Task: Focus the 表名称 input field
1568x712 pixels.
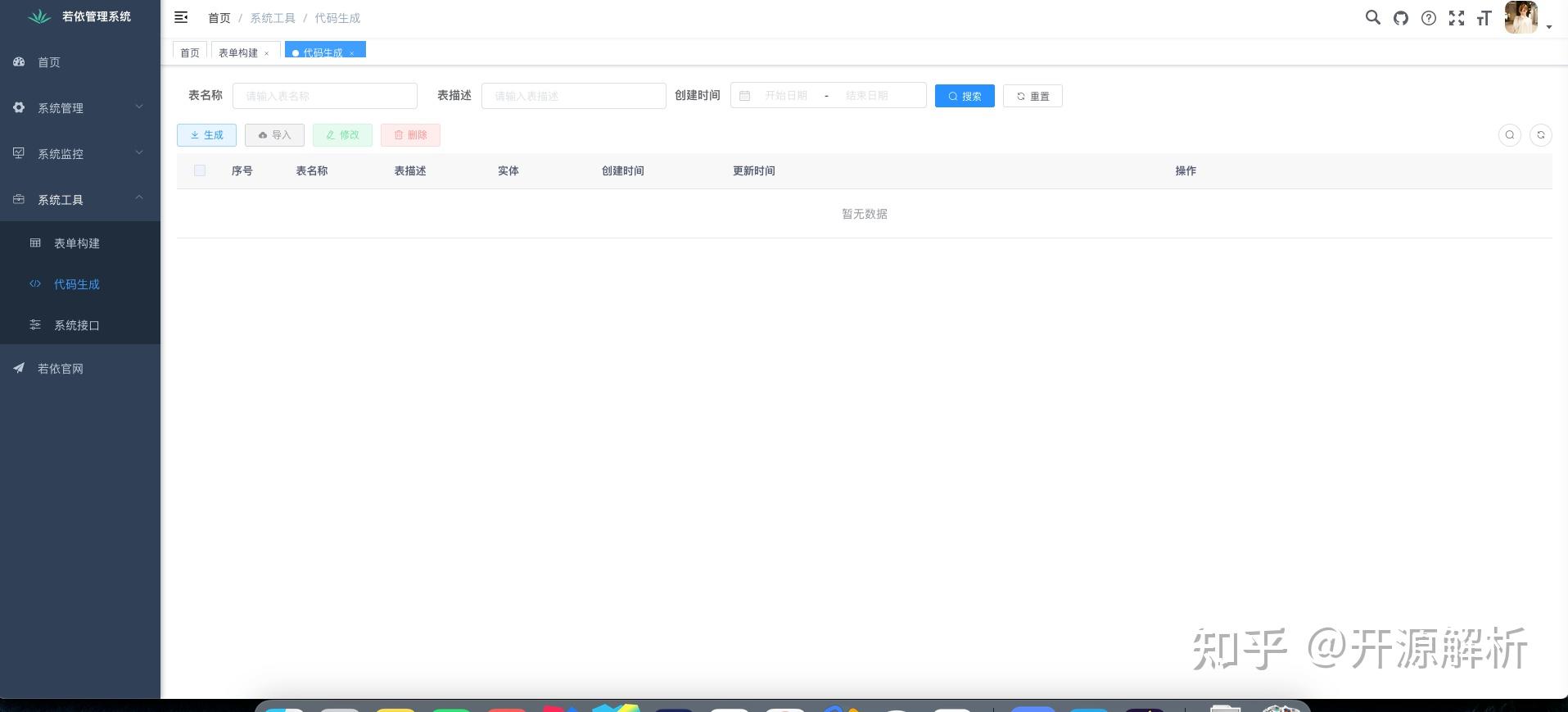Action: [325, 96]
